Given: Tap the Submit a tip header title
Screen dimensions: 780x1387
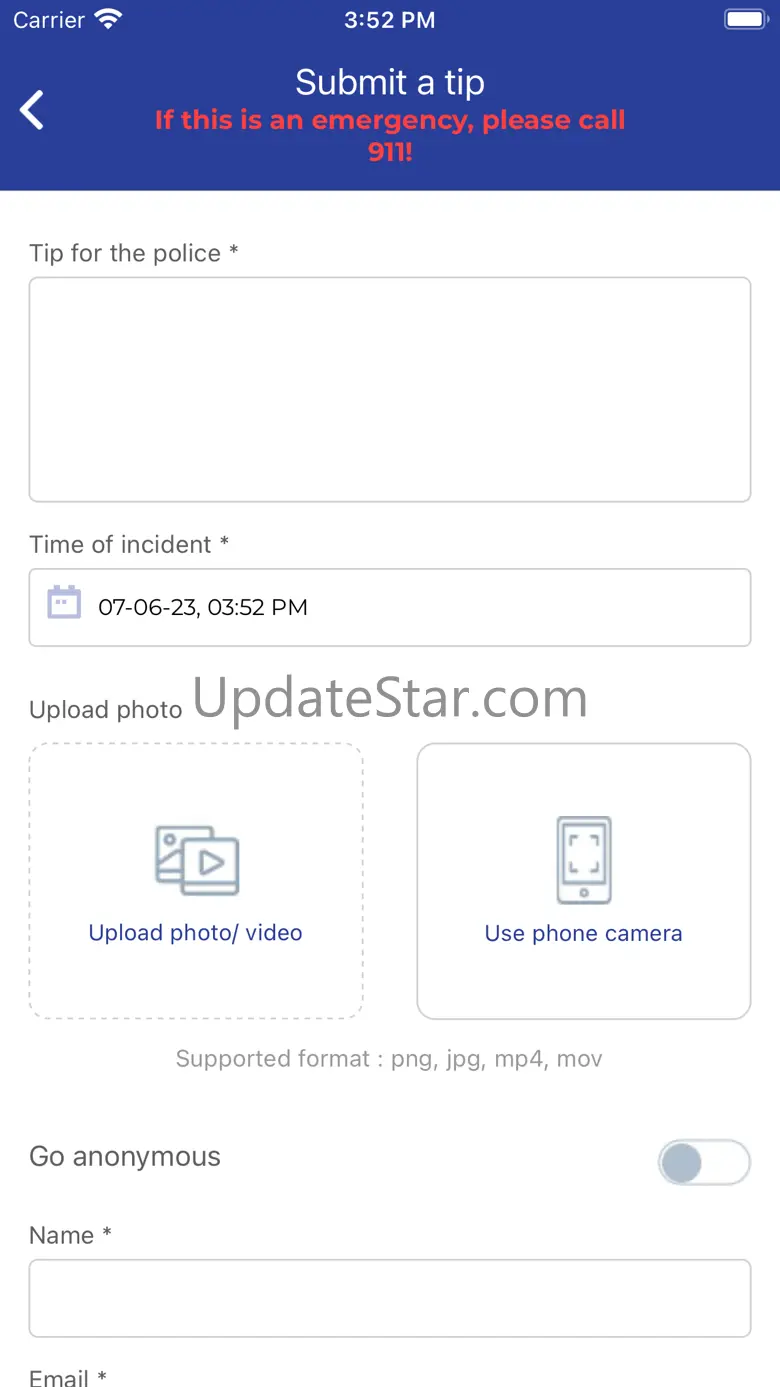Looking at the screenshot, I should pos(390,82).
